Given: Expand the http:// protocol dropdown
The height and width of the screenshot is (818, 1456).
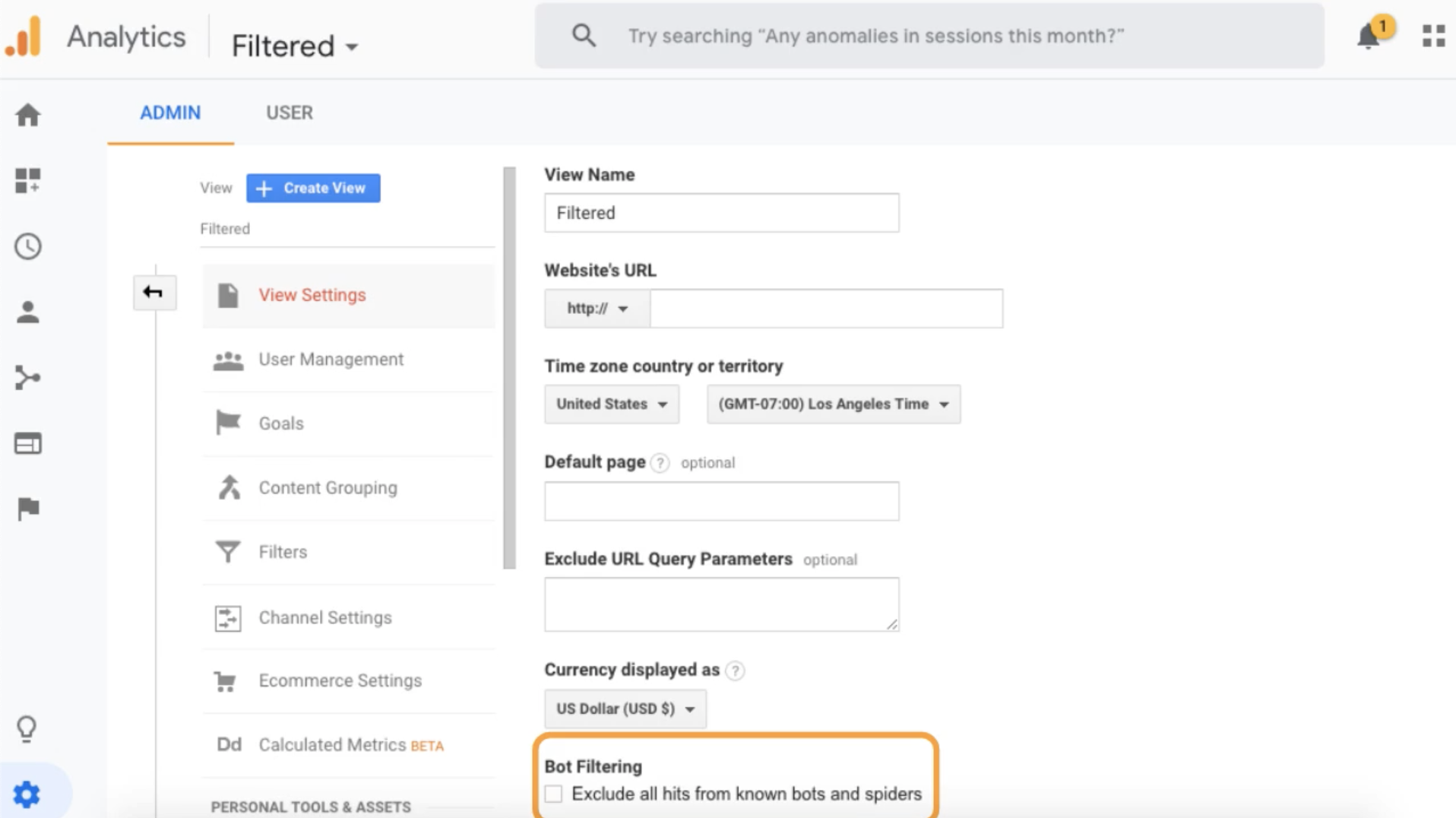Looking at the screenshot, I should pyautogui.click(x=597, y=309).
